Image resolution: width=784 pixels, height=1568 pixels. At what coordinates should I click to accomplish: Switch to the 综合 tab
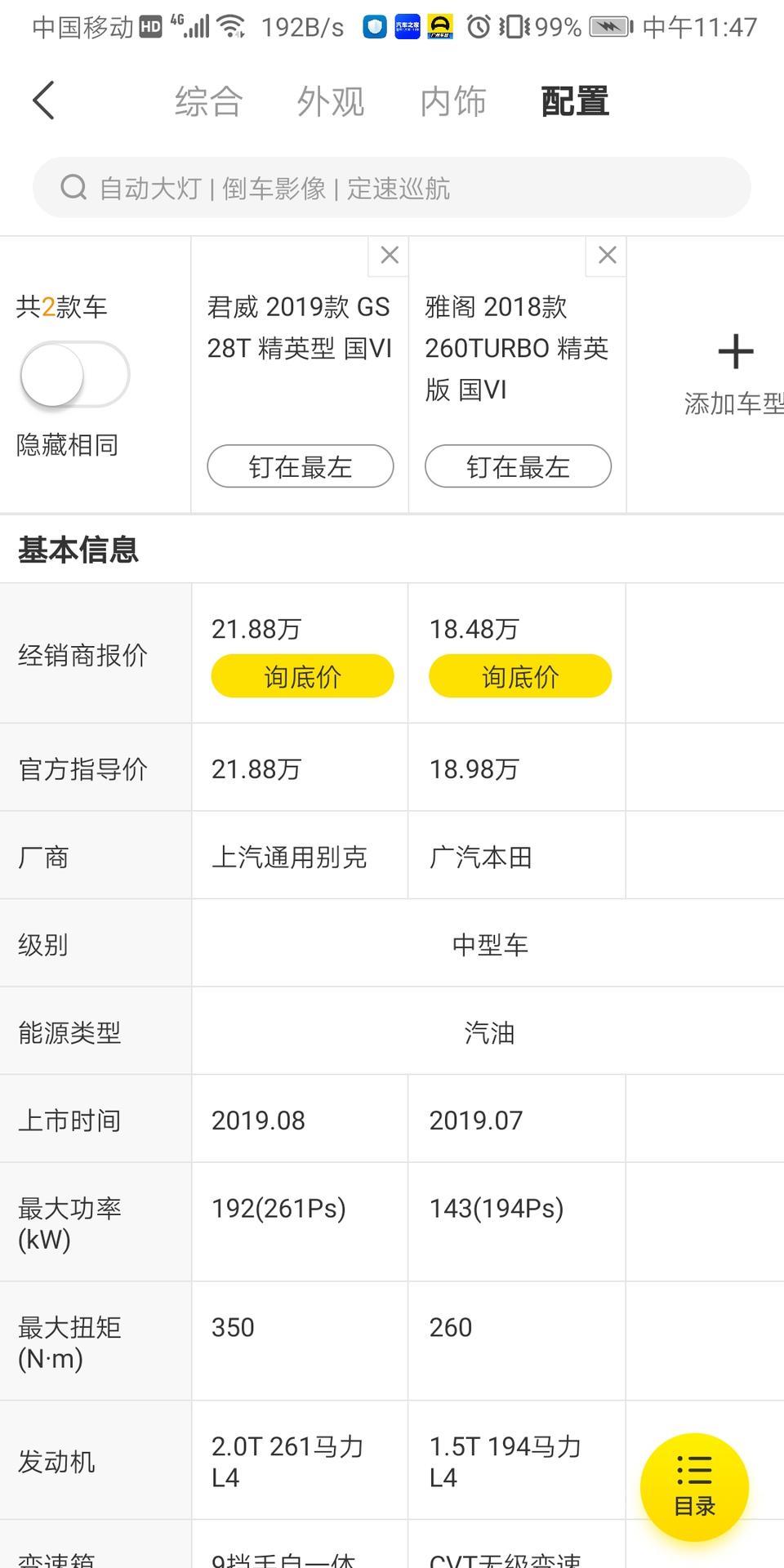(208, 102)
